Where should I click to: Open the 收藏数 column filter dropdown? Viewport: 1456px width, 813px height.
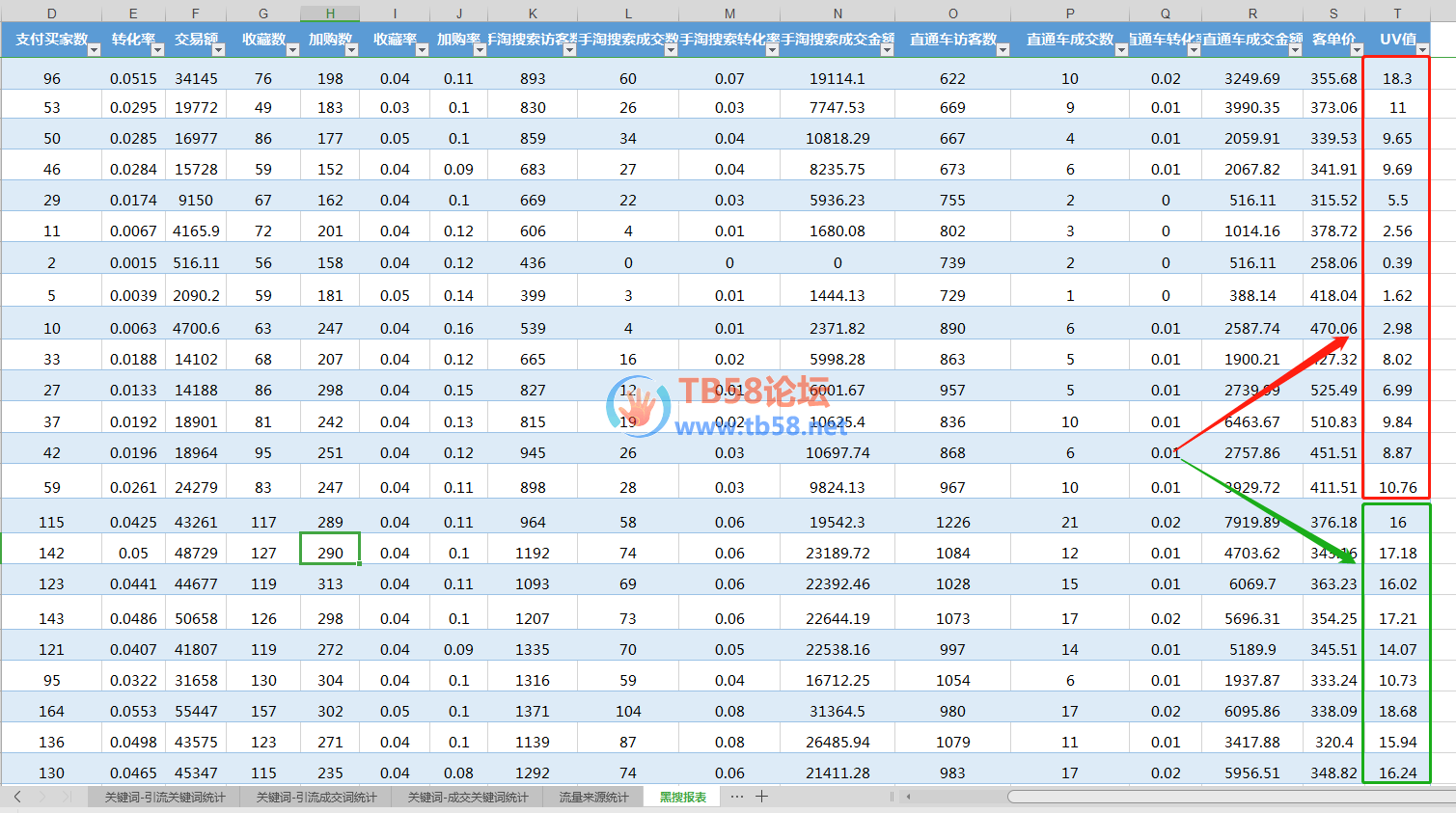pos(292,49)
